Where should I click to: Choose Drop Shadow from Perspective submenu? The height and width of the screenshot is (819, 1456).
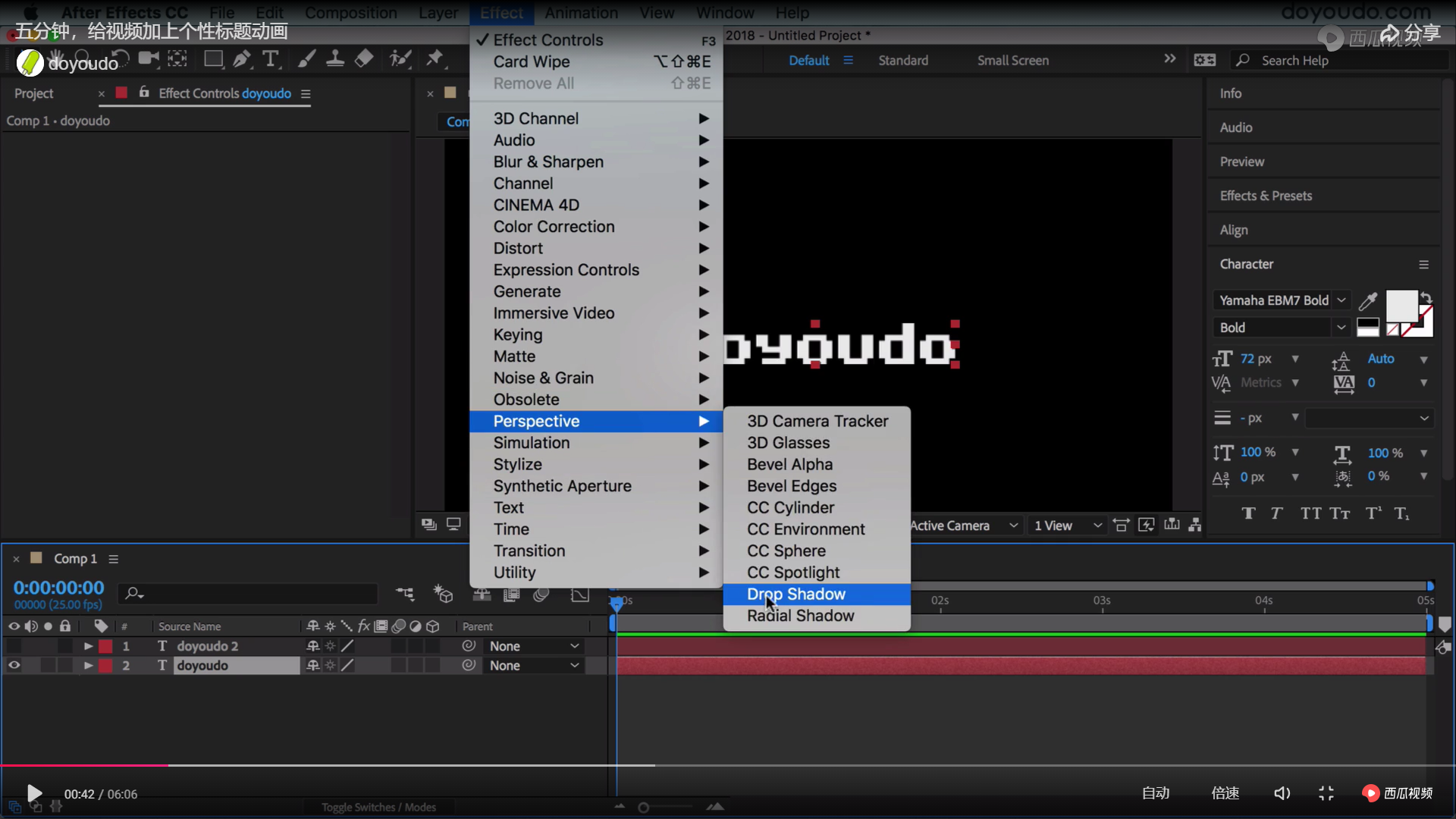pyautogui.click(x=795, y=594)
